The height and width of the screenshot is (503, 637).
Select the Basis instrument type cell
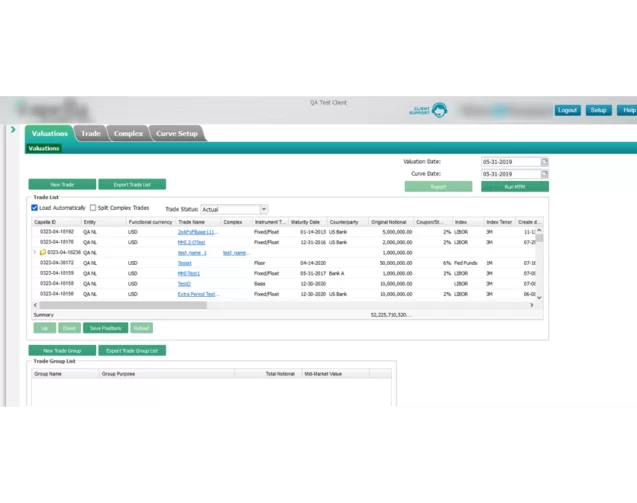pyautogui.click(x=260, y=284)
